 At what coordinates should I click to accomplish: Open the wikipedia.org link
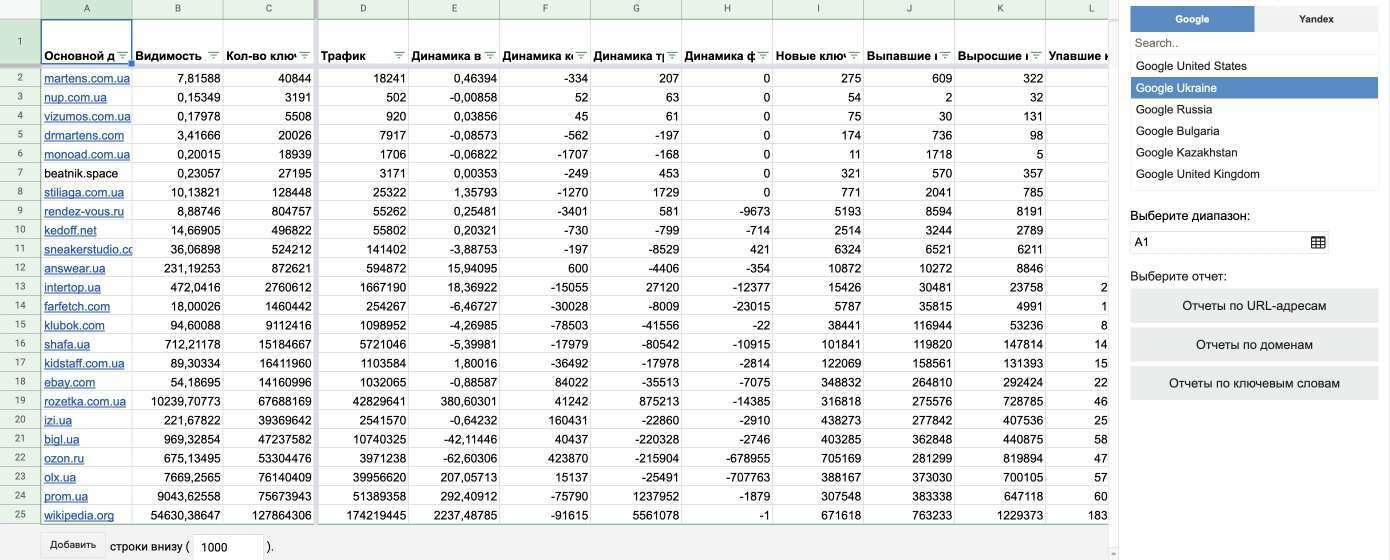79,515
